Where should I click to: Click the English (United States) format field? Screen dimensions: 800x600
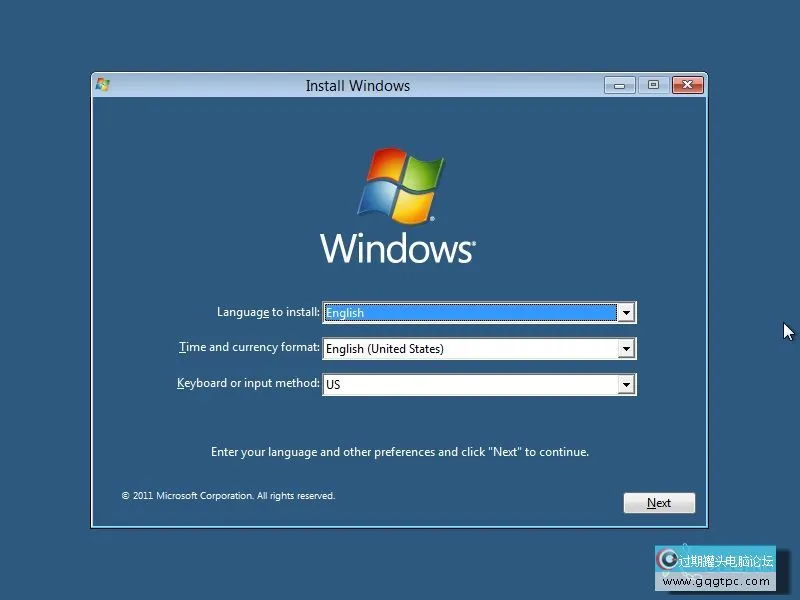[x=469, y=349]
